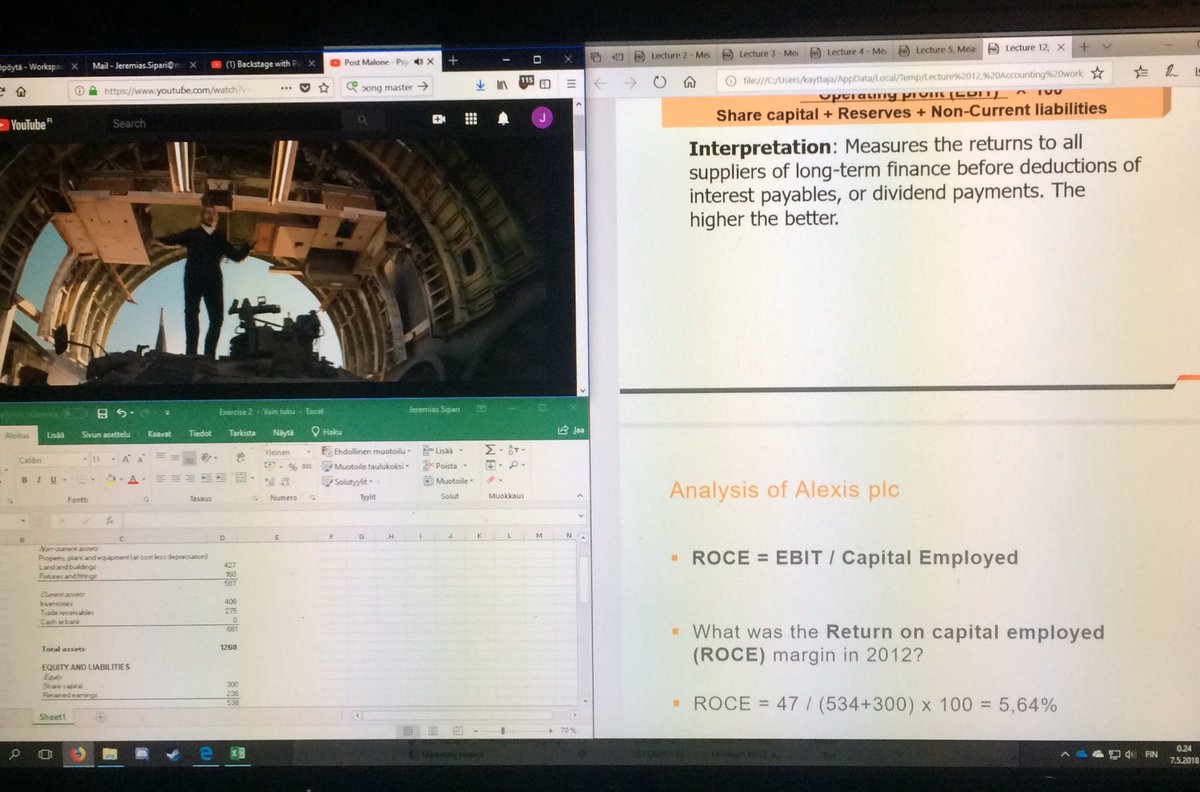Click the Edge refresh button
This screenshot has height=792, width=1200.
(x=659, y=83)
